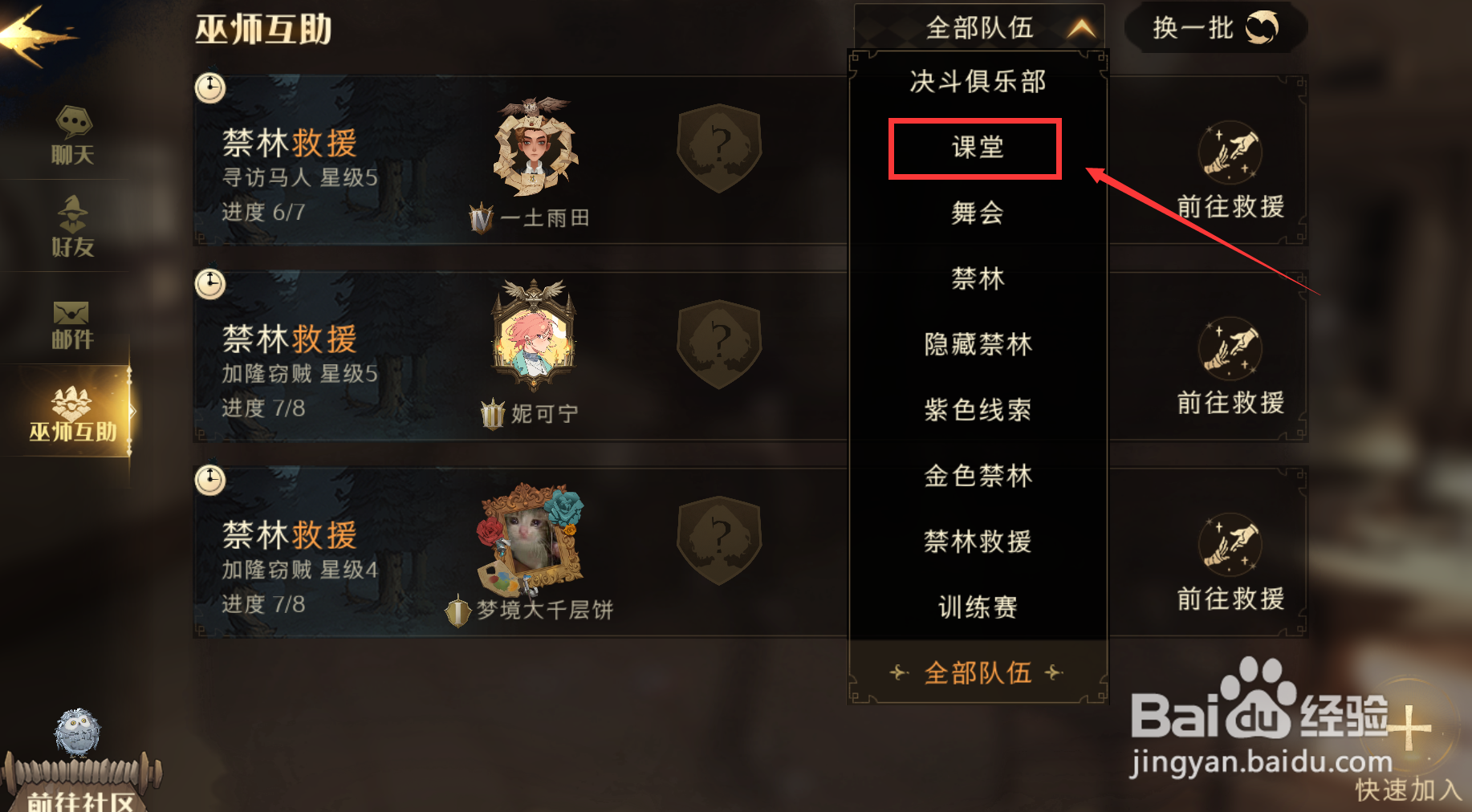Click the cat avatar of 梦境大千层饼
Screen dimensions: 1472x812
point(531,536)
